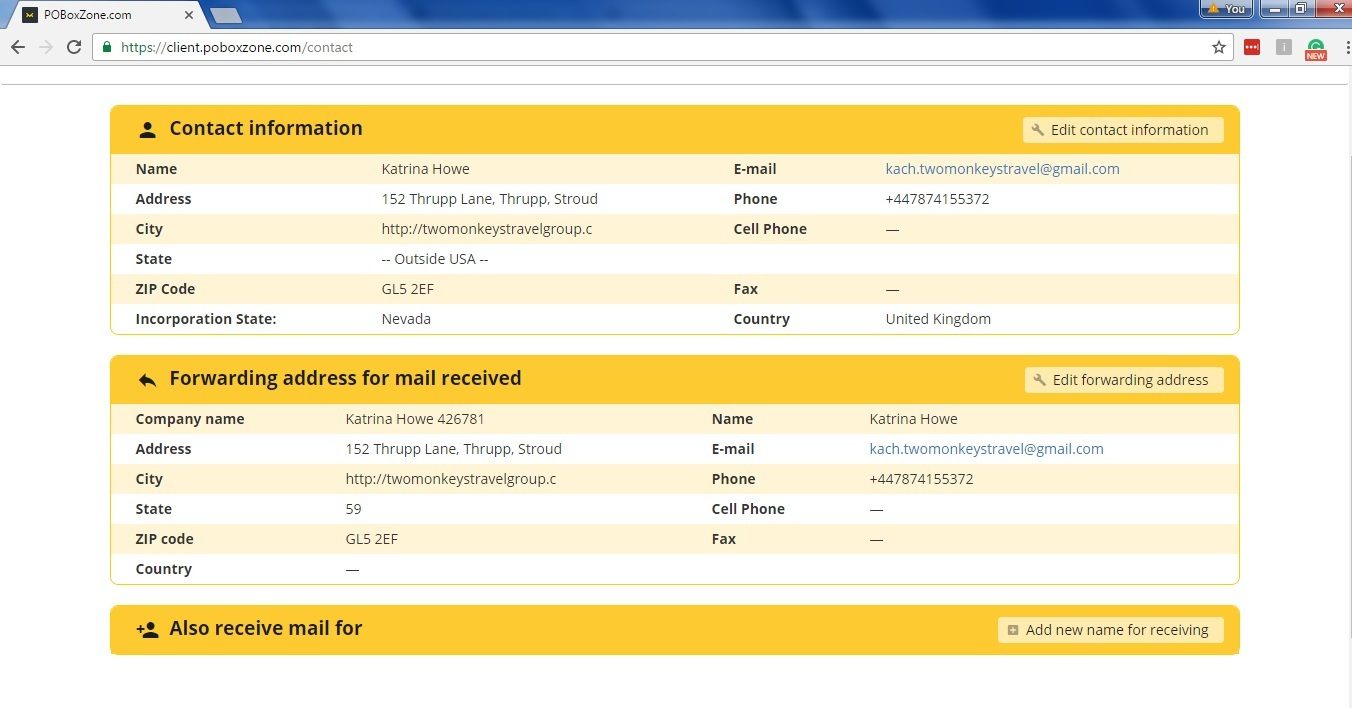Click the -- Outside USA -- state value
The height and width of the screenshot is (708, 1352).
[x=435, y=259]
